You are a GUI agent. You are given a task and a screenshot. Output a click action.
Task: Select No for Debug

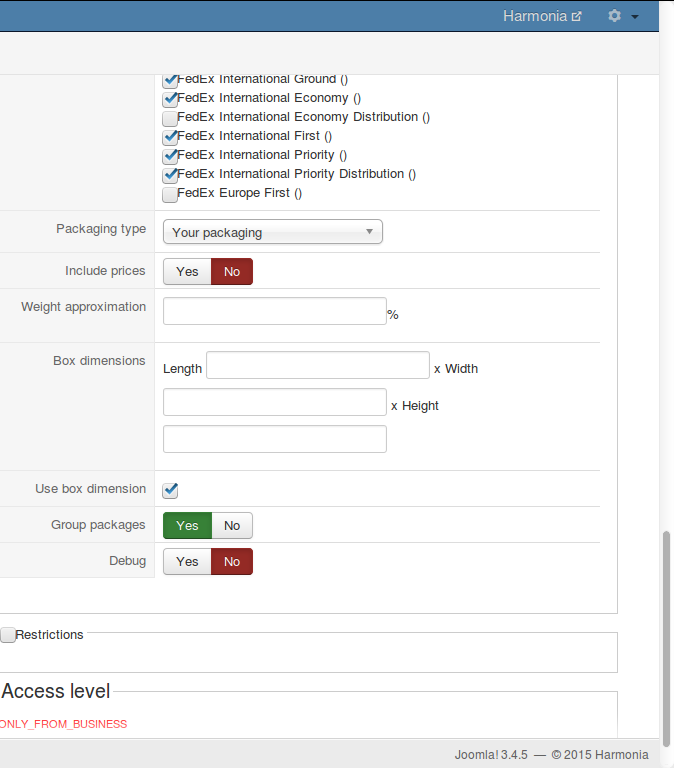pos(232,562)
